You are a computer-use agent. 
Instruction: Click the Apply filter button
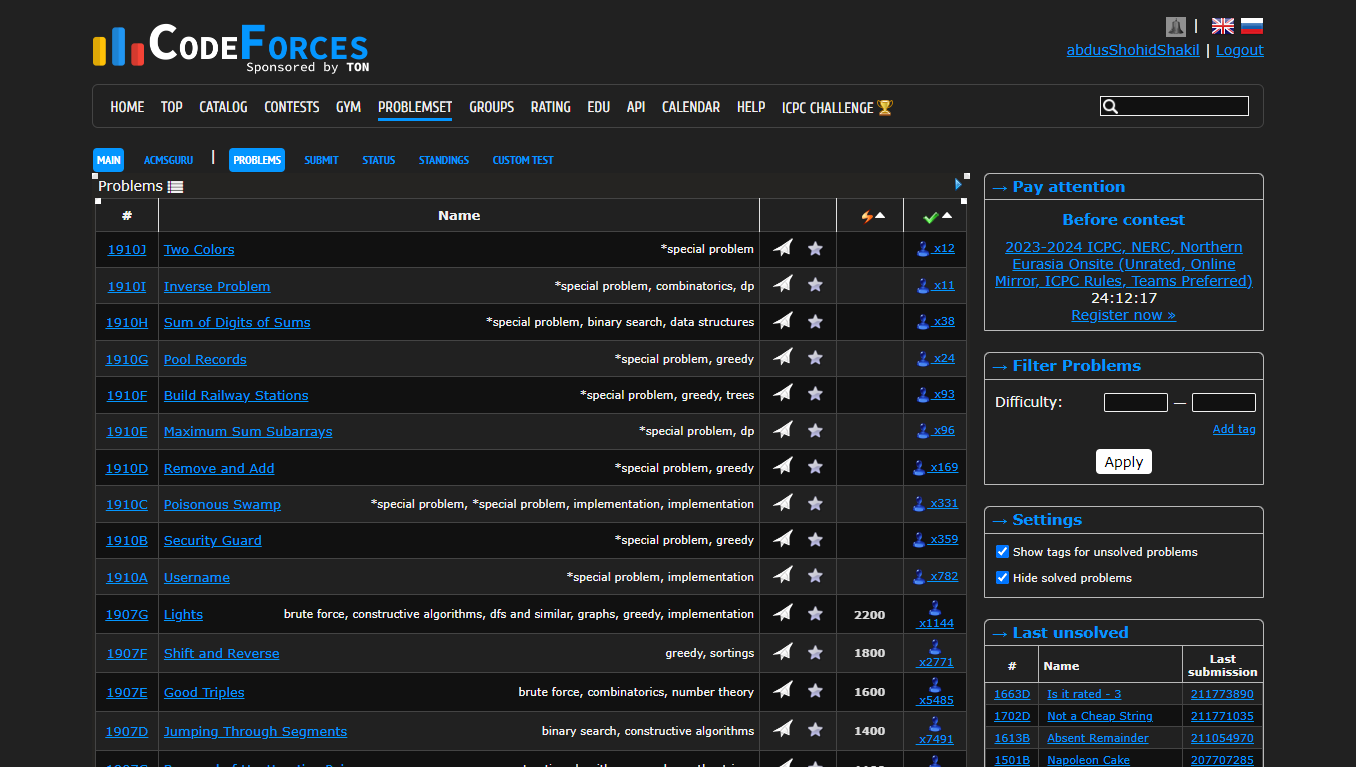pyautogui.click(x=1124, y=461)
